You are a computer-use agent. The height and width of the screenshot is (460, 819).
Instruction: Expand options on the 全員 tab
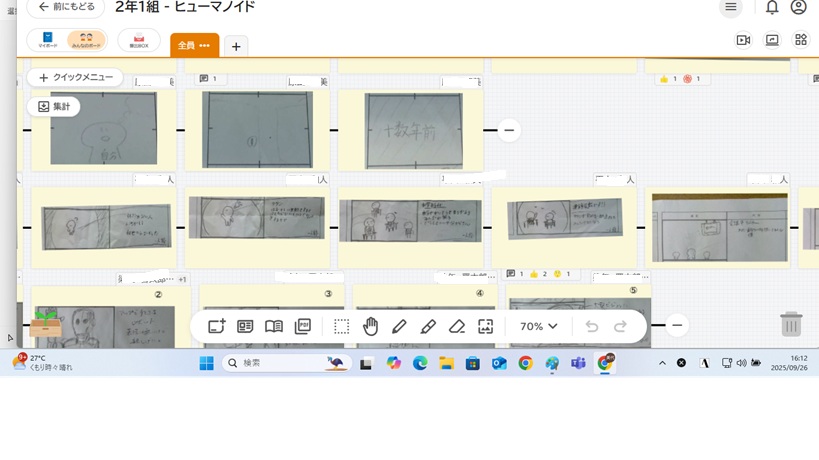click(205, 46)
